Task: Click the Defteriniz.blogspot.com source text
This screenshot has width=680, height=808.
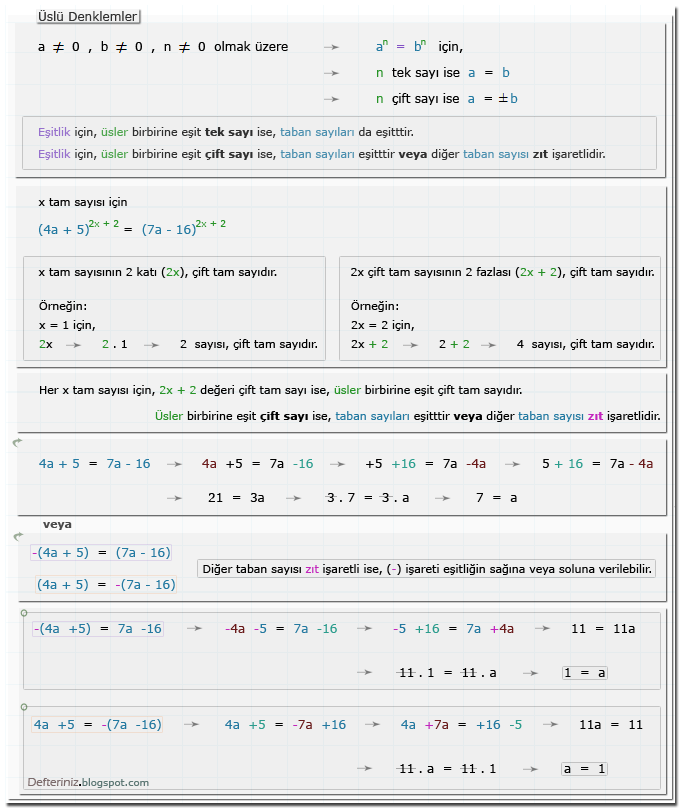Action: tap(88, 782)
